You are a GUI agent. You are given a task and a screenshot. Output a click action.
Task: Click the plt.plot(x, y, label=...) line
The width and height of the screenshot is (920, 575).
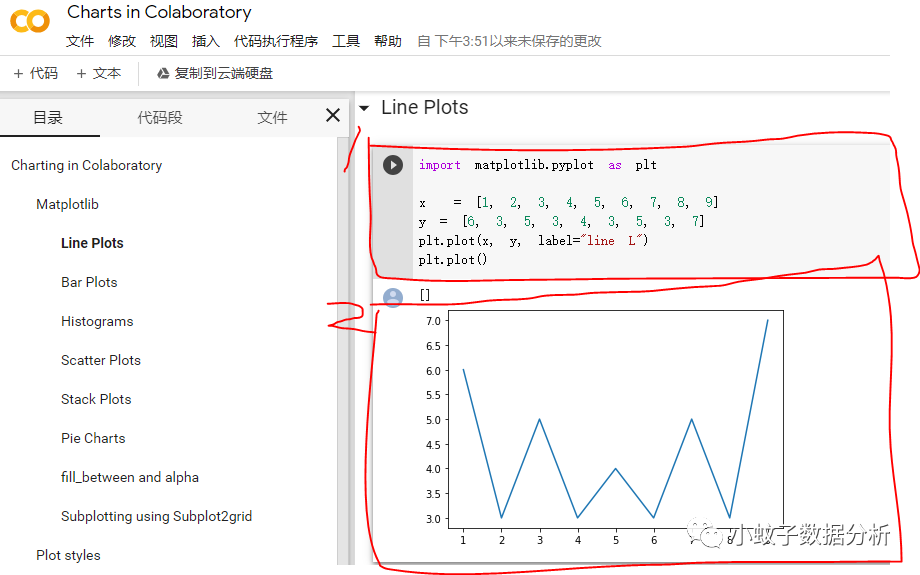click(x=533, y=241)
